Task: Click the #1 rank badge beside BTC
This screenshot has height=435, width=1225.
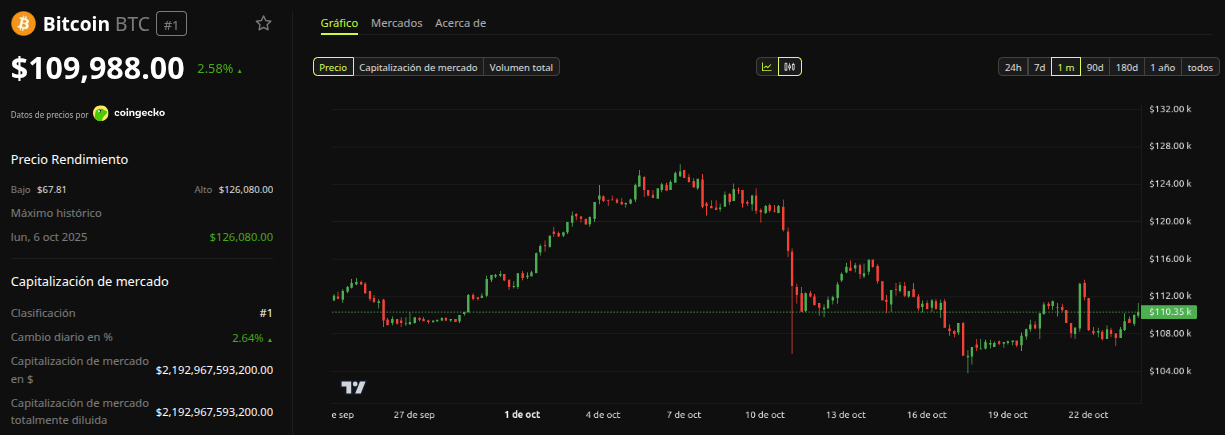Action: click(171, 24)
